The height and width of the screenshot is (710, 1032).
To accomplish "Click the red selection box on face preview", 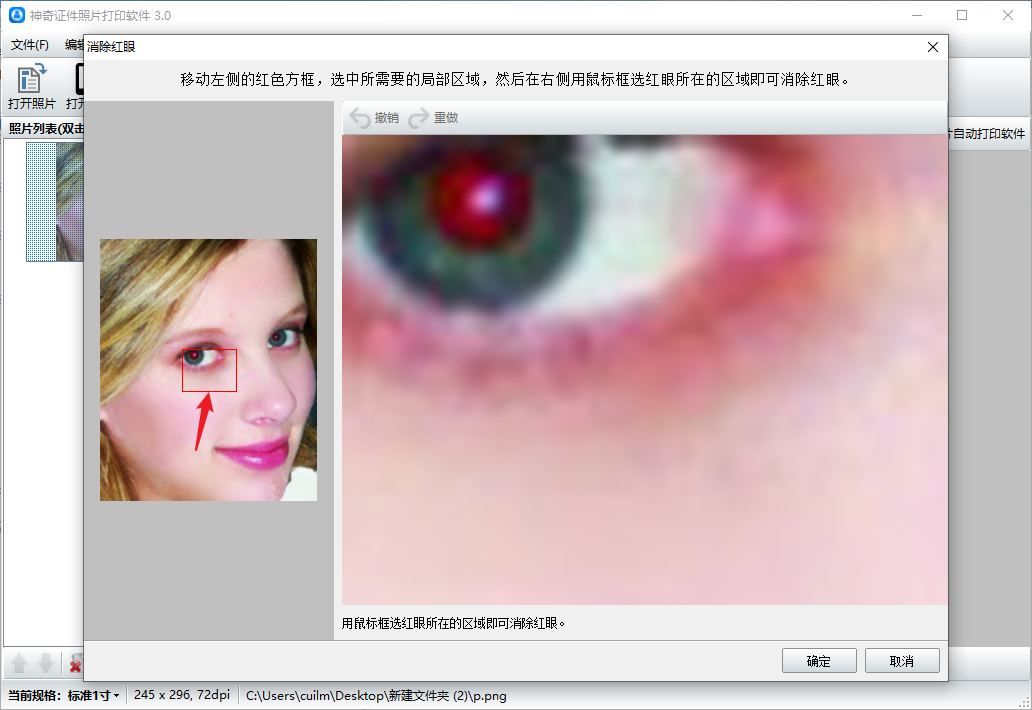I will click(209, 371).
